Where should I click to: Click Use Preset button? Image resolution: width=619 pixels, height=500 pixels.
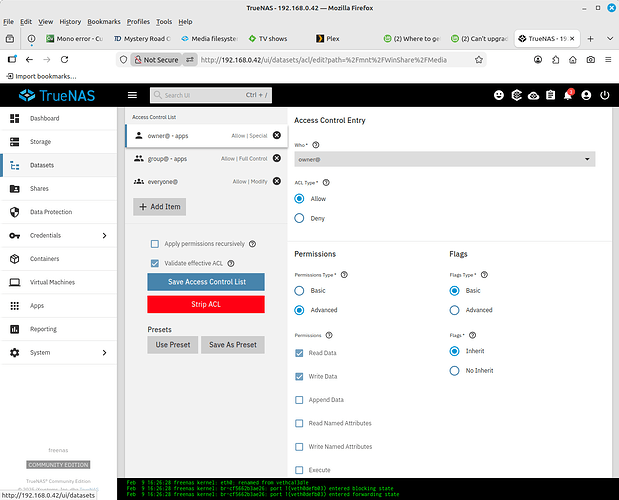tap(173, 345)
